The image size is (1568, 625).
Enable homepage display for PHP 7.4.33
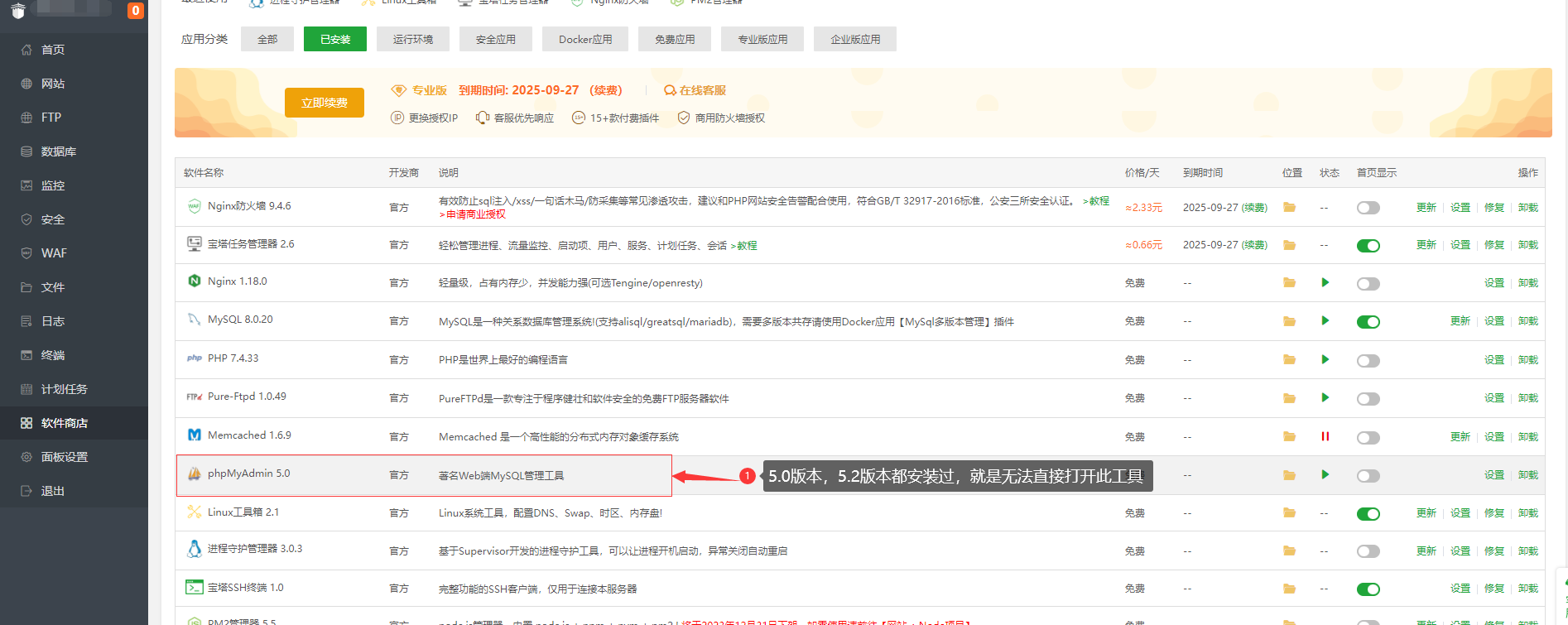tap(1368, 361)
